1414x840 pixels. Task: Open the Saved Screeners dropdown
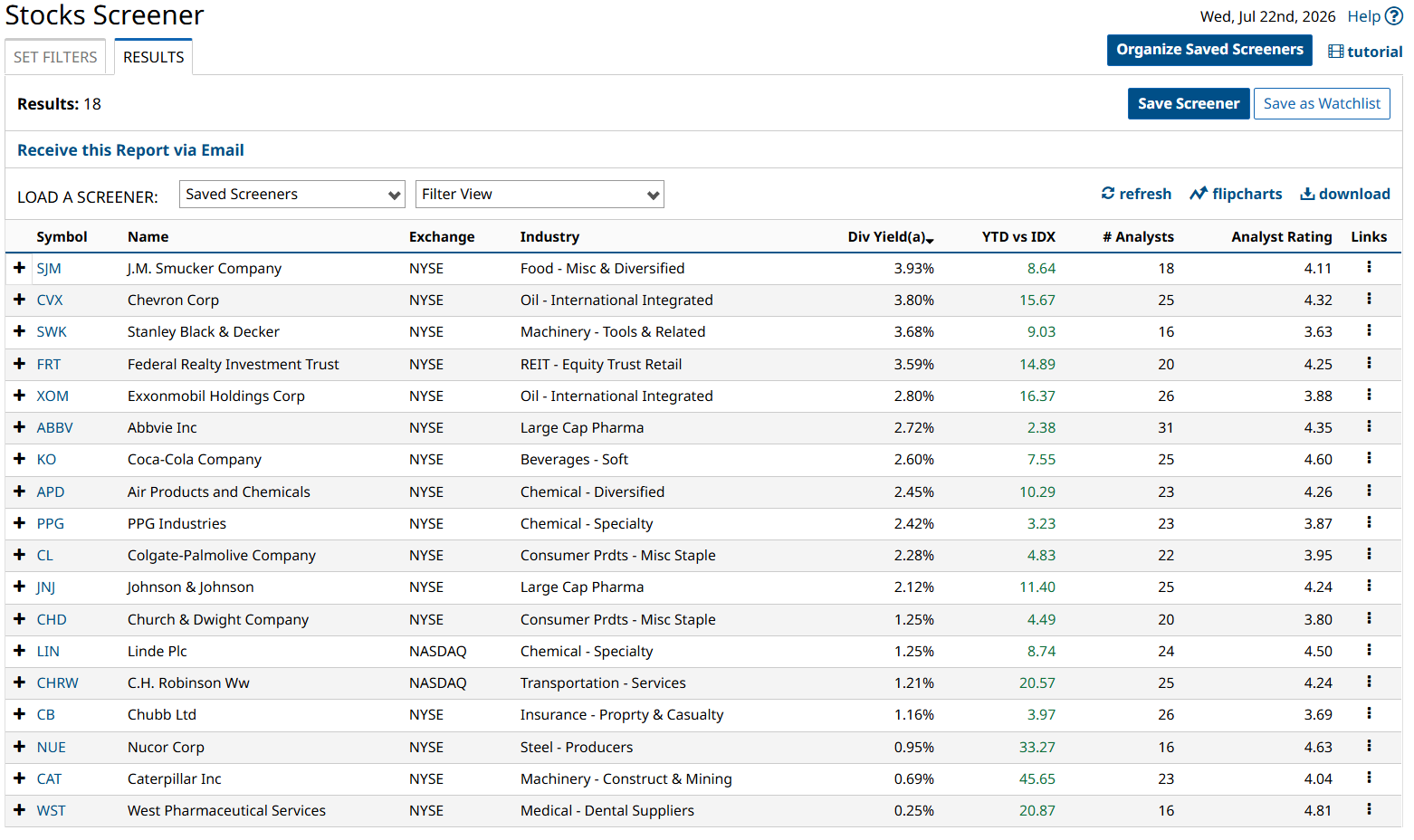(x=291, y=195)
